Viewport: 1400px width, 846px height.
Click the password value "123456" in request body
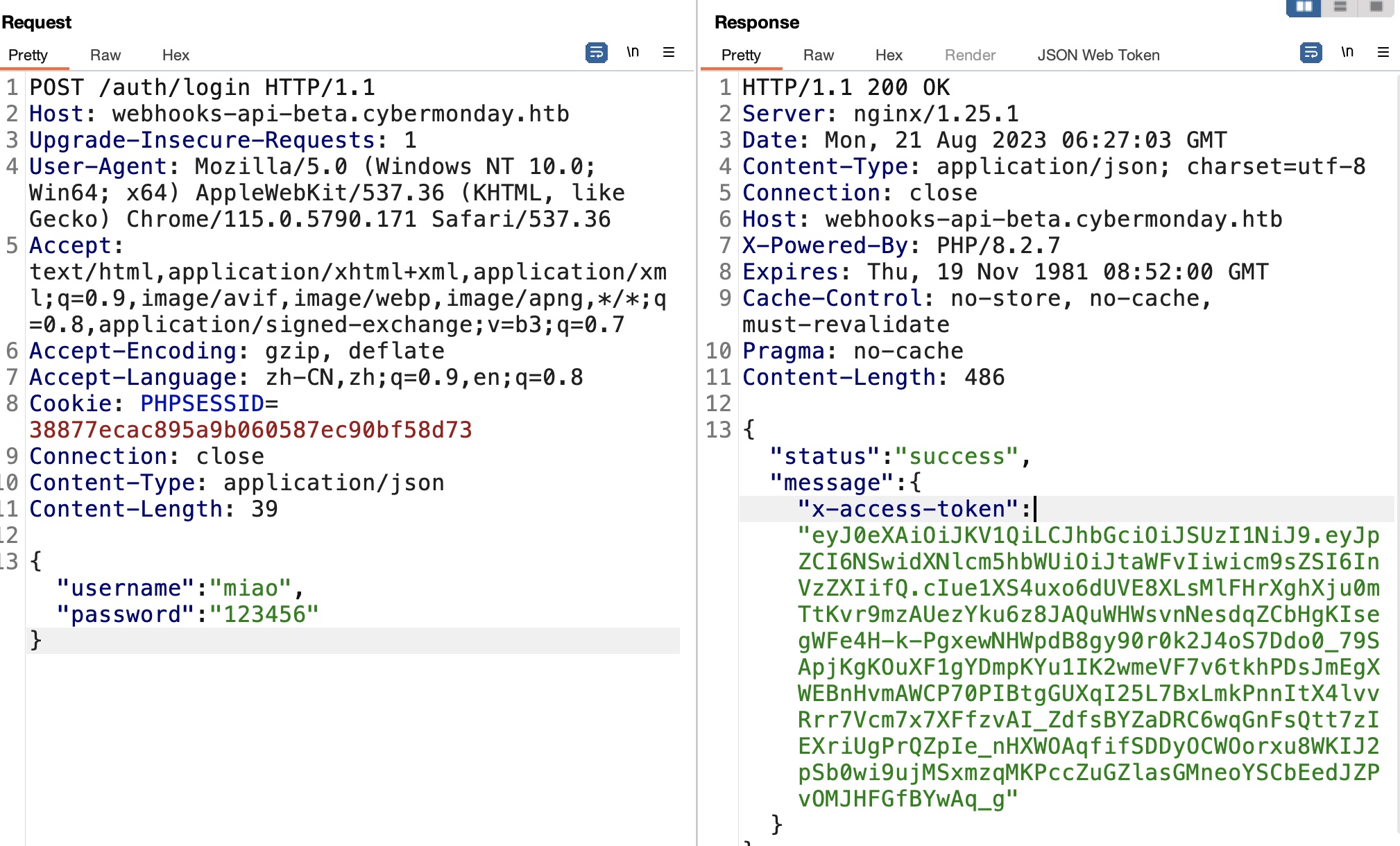264,614
